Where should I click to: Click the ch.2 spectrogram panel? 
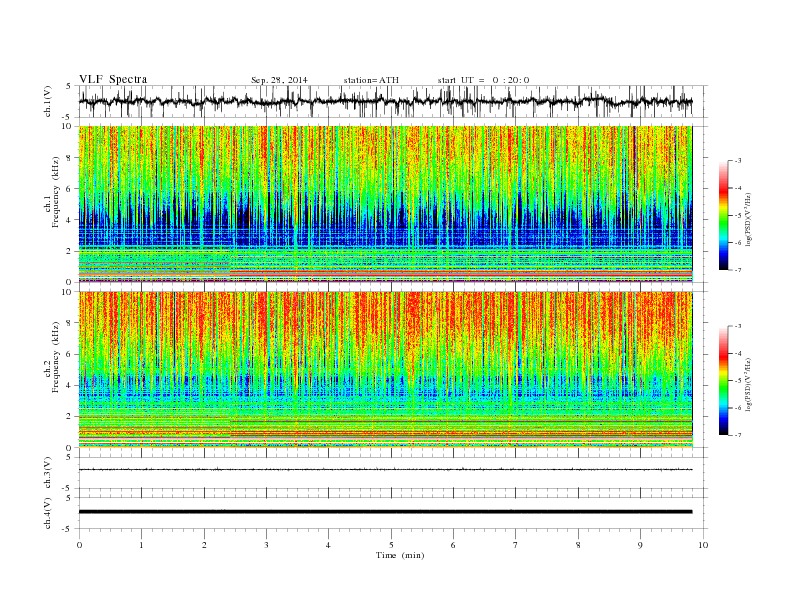coord(385,370)
